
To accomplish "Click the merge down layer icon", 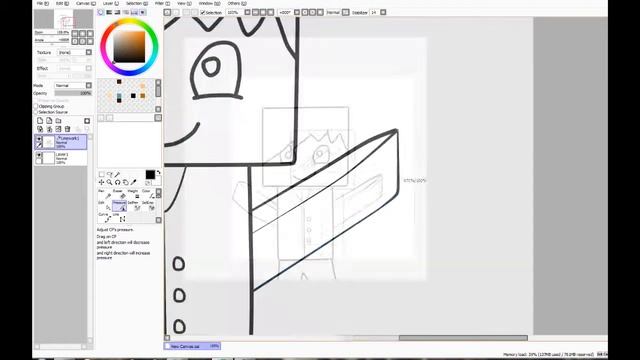I will pyautogui.click(x=49, y=129).
